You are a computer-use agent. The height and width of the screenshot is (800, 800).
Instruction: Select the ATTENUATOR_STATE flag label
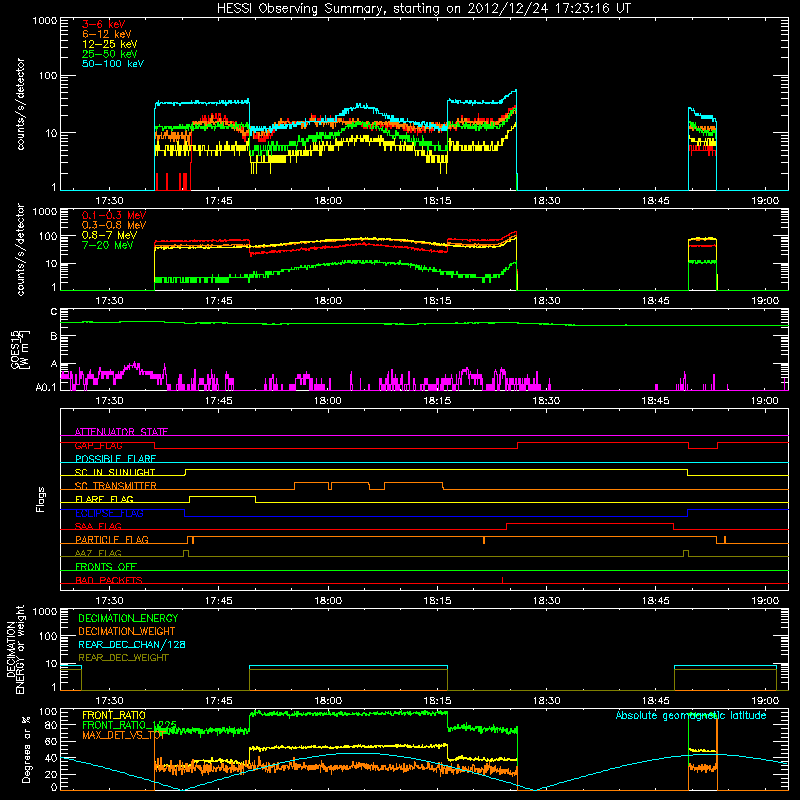tap(121, 432)
